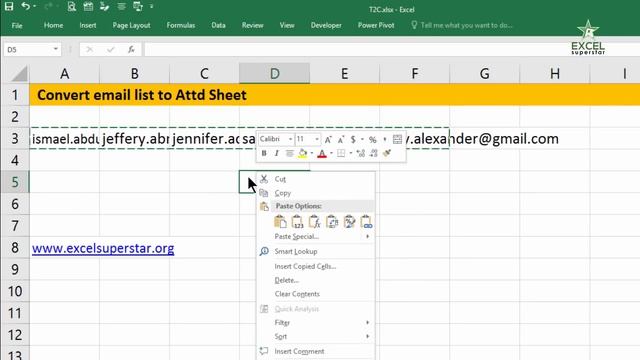This screenshot has height=360, width=640.
Task: Open the Formulas tab
Action: point(181,25)
